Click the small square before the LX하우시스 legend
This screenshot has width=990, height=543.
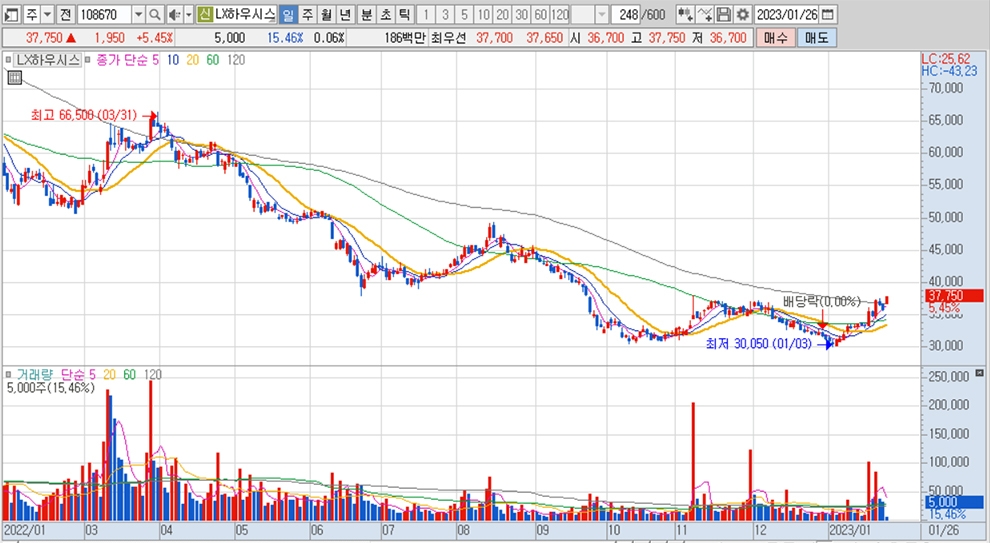click(8, 60)
